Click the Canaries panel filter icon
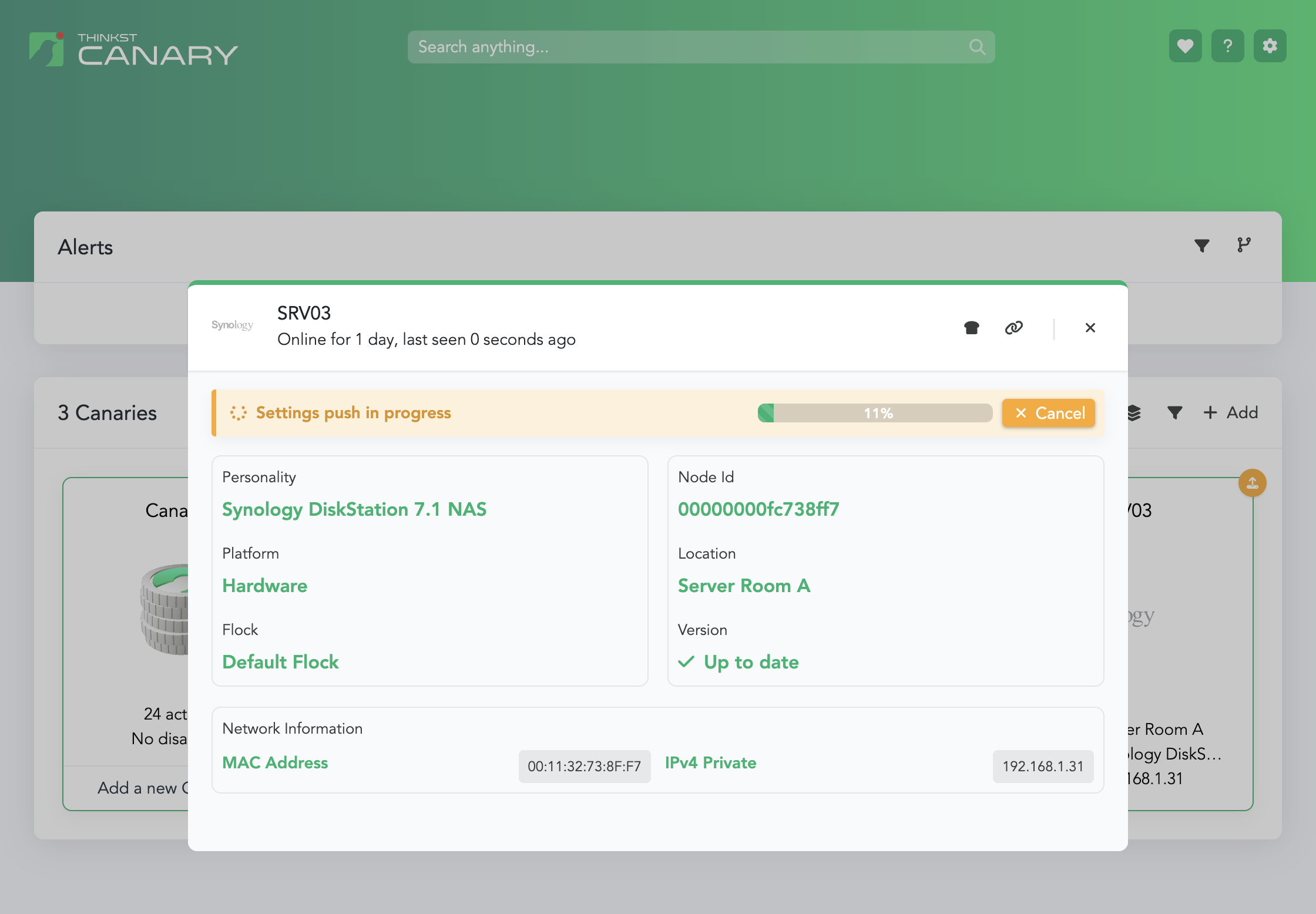The image size is (1316, 914). tap(1174, 413)
